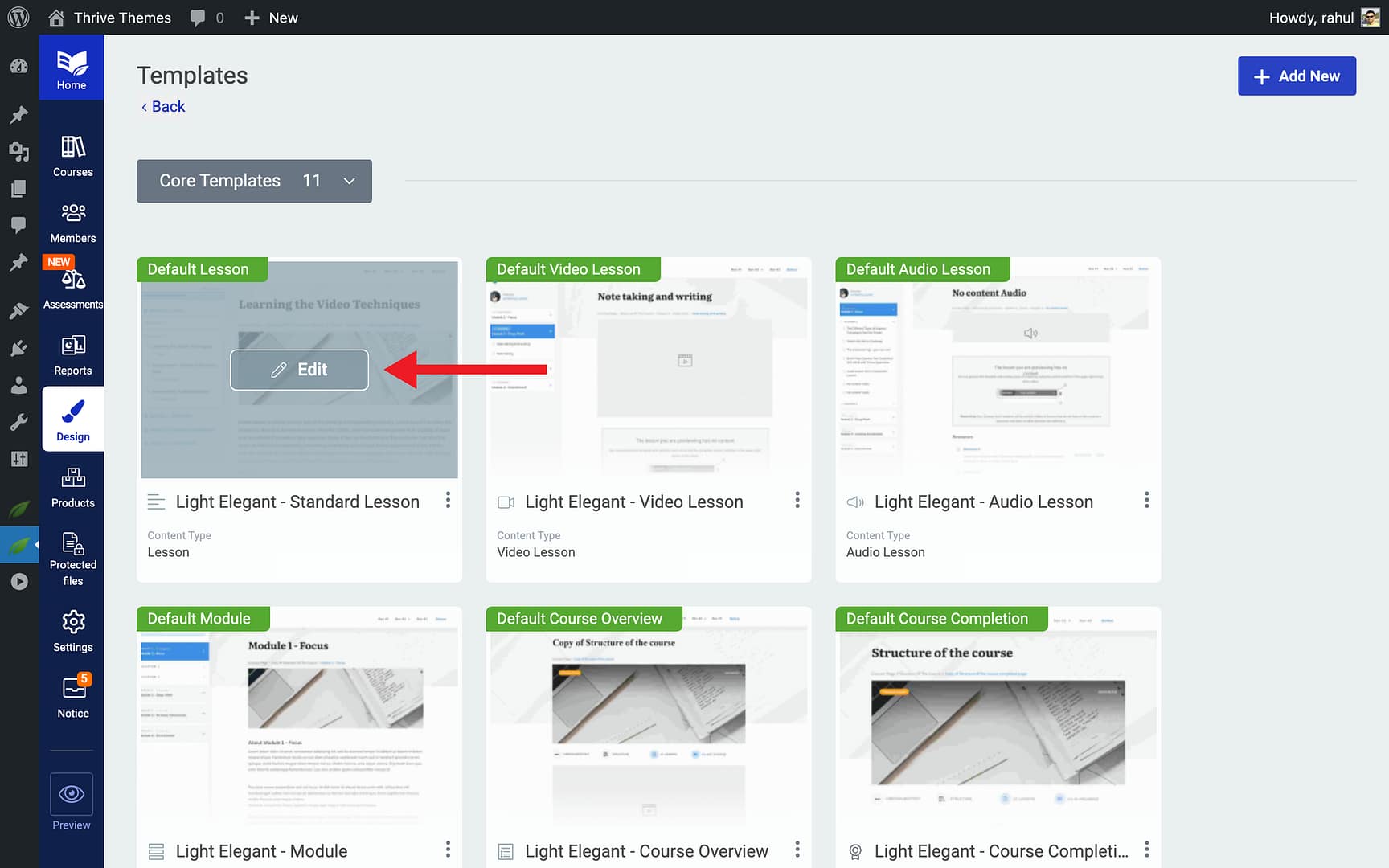The image size is (1389, 868).
Task: Open the New menu in the admin bar
Action: click(x=270, y=17)
